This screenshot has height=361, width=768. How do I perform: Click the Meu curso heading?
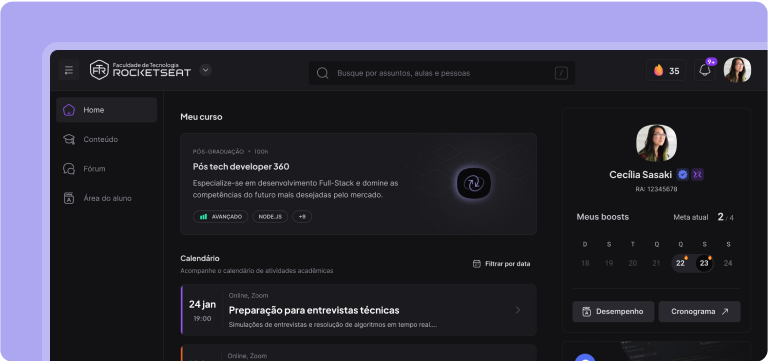201,117
